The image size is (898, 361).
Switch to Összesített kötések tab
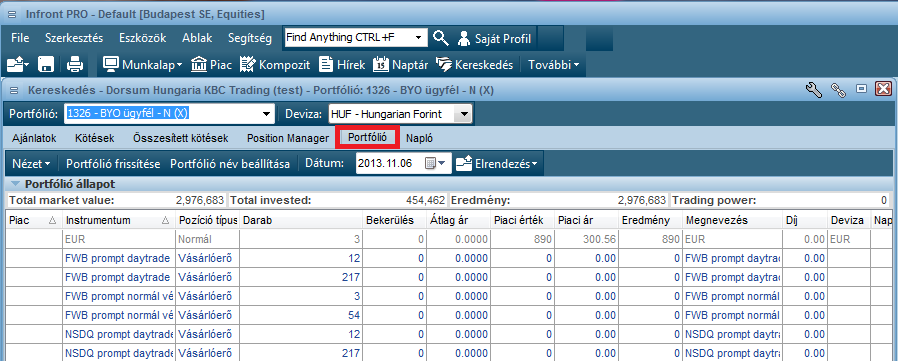pyautogui.click(x=180, y=138)
